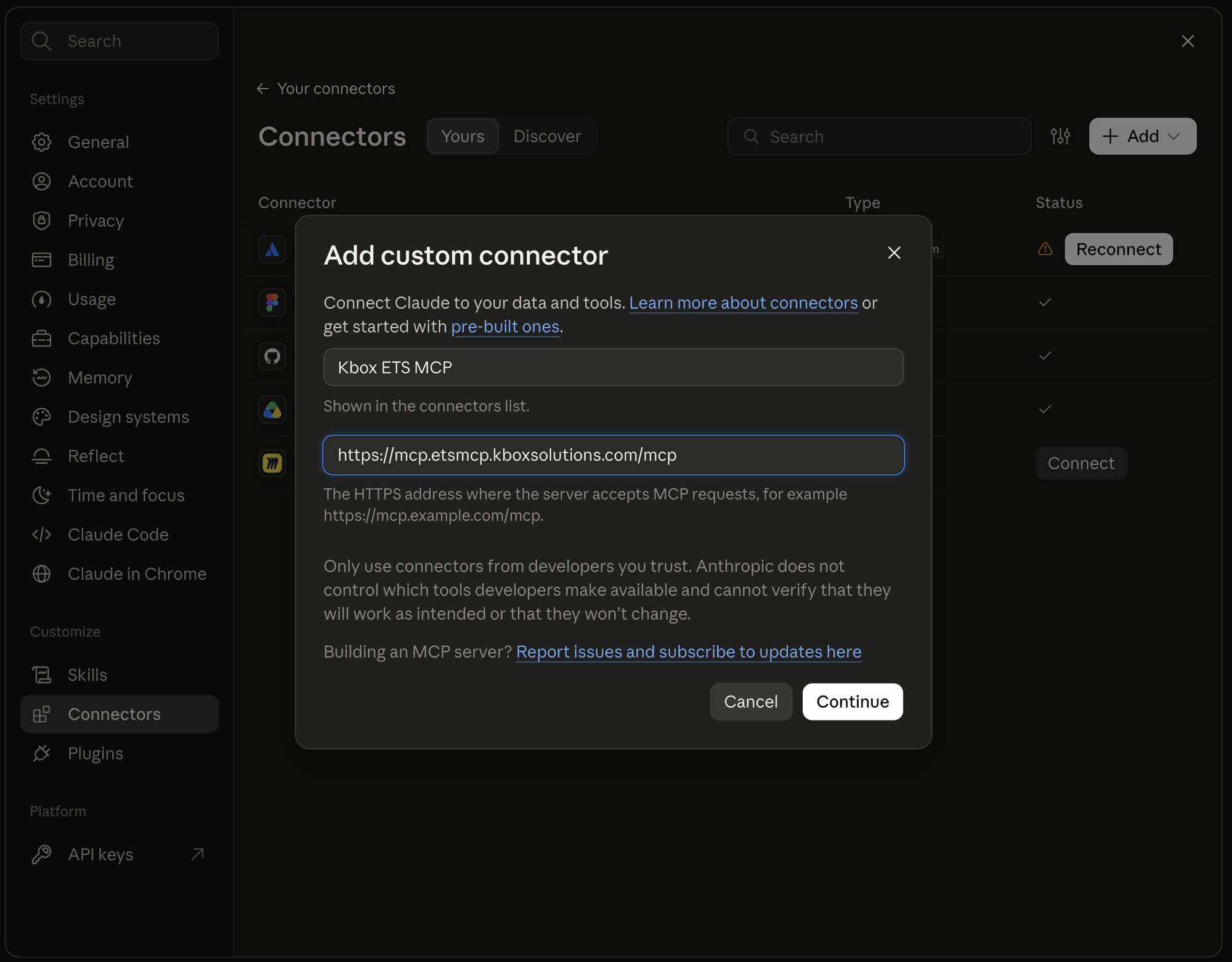The width and height of the screenshot is (1232, 962).
Task: Click the Claude in Chrome globe icon
Action: pos(41,574)
